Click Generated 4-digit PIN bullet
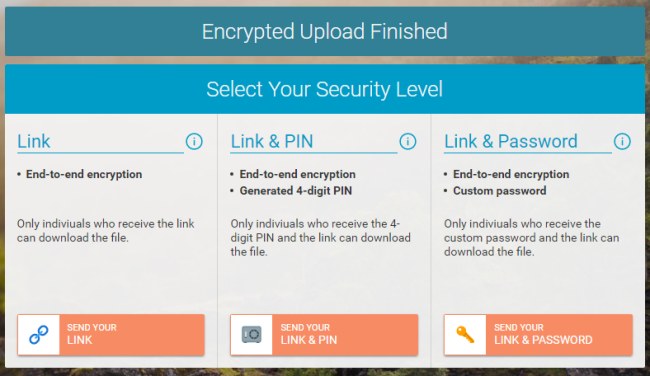 click(x=296, y=191)
